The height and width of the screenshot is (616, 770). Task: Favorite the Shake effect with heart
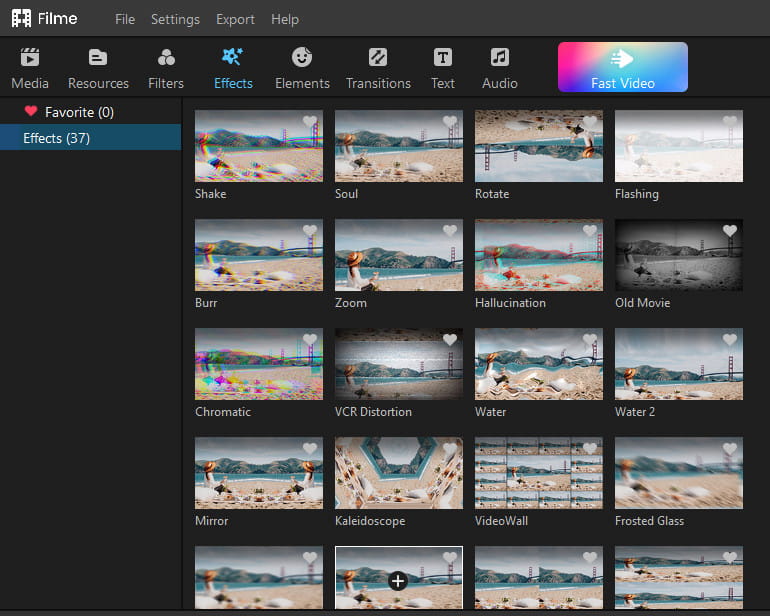(310, 122)
